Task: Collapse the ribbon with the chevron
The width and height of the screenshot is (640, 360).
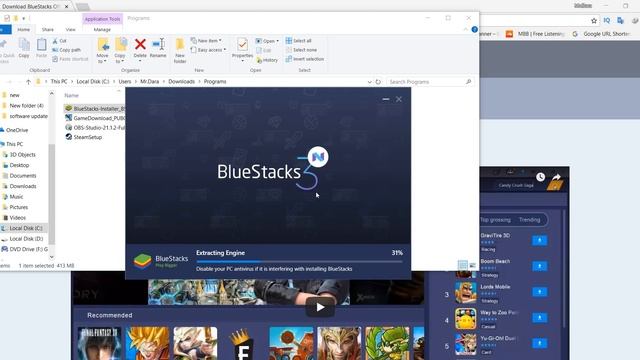Action: (x=466, y=29)
